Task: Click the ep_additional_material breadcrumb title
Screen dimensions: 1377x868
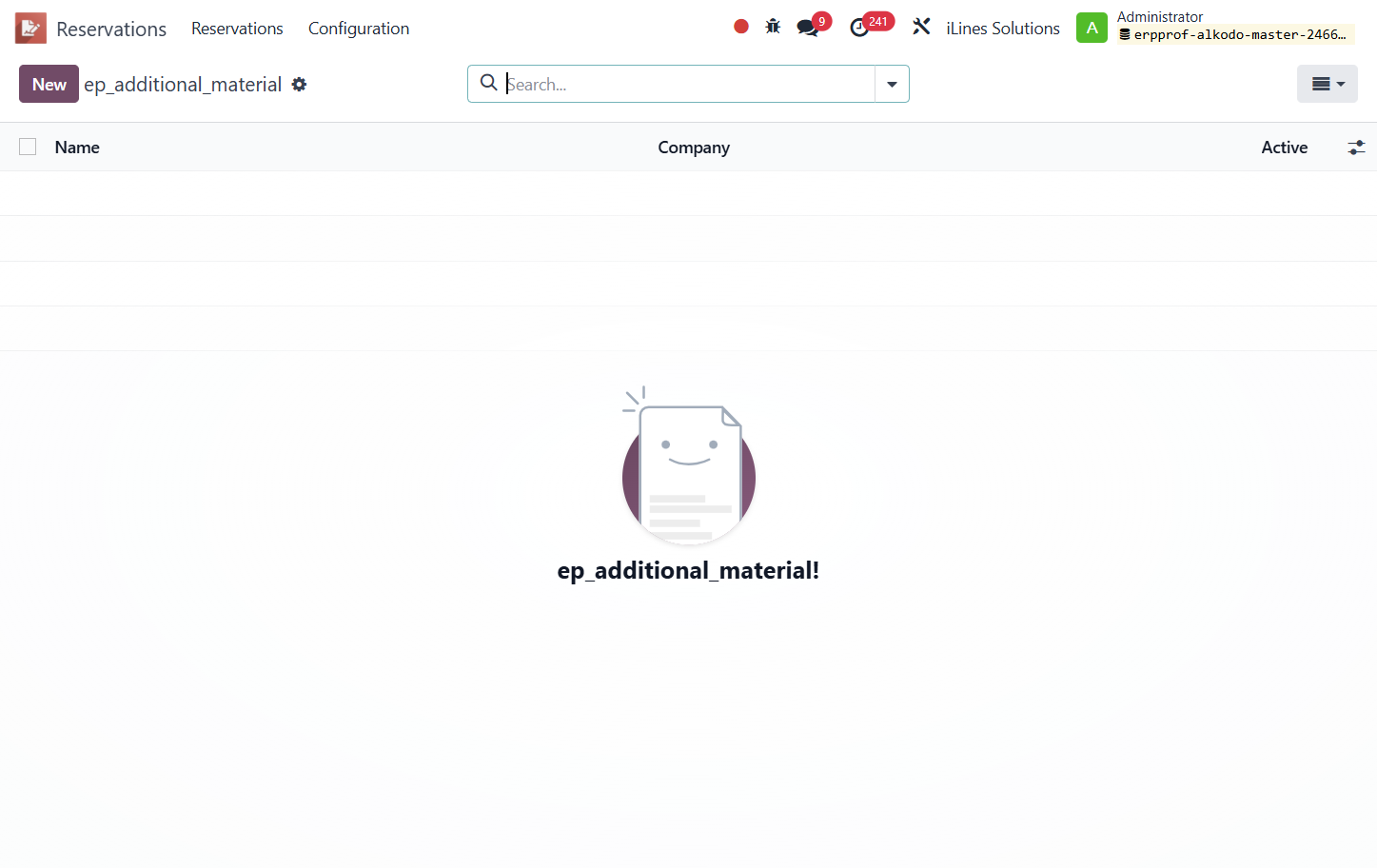Action: click(183, 85)
